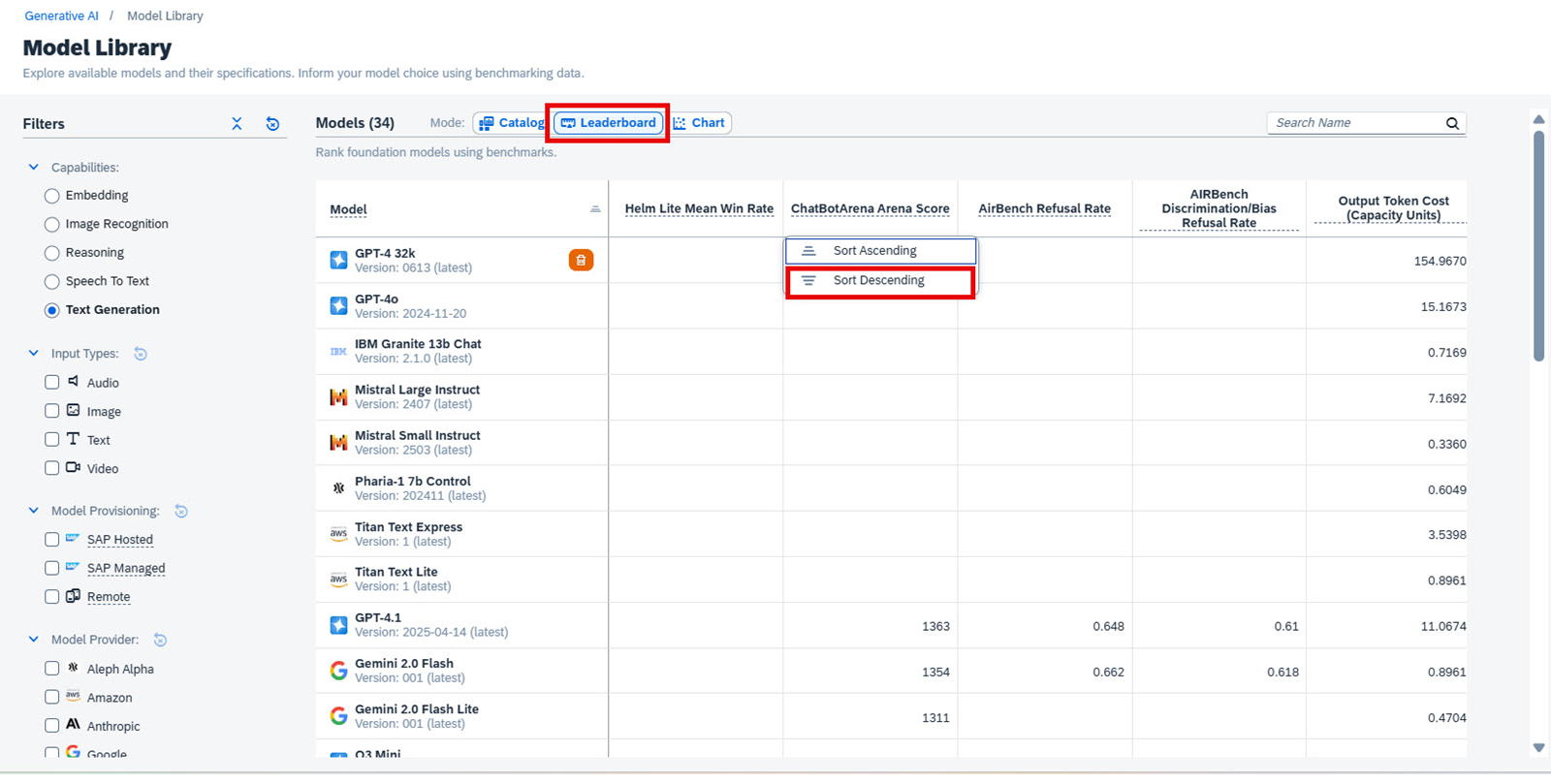
Task: Open the GPT-4.1 model entry
Action: pyautogui.click(x=378, y=617)
